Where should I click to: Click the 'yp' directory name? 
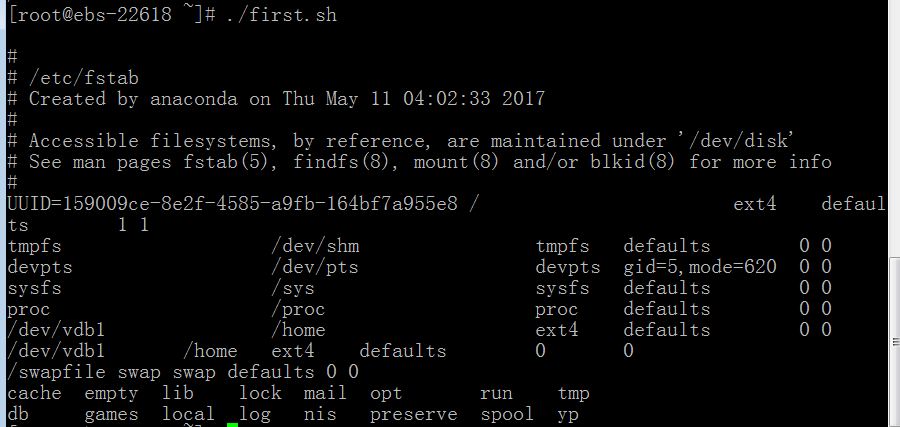568,414
